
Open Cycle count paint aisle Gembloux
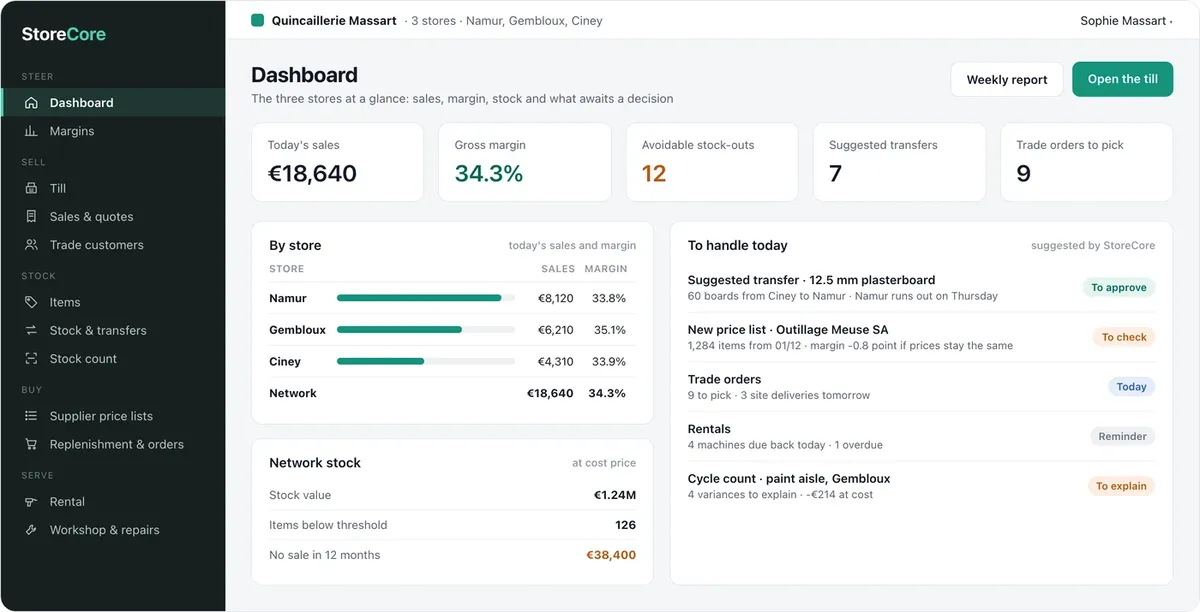pyautogui.click(x=921, y=486)
